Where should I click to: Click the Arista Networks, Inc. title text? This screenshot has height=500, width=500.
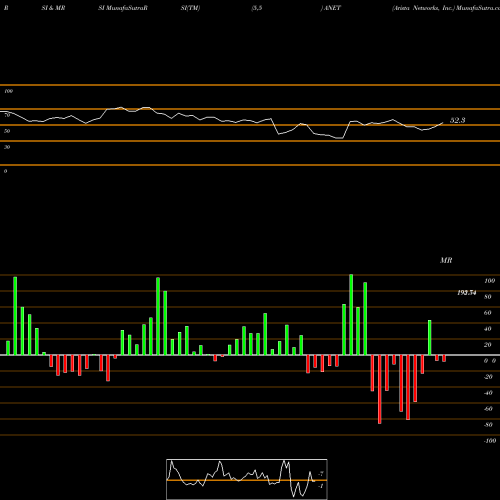pos(424,8)
